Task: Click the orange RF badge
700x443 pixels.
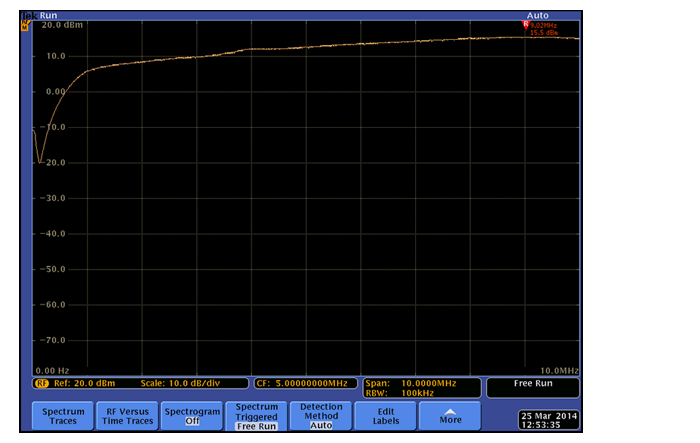Action: (x=42, y=383)
